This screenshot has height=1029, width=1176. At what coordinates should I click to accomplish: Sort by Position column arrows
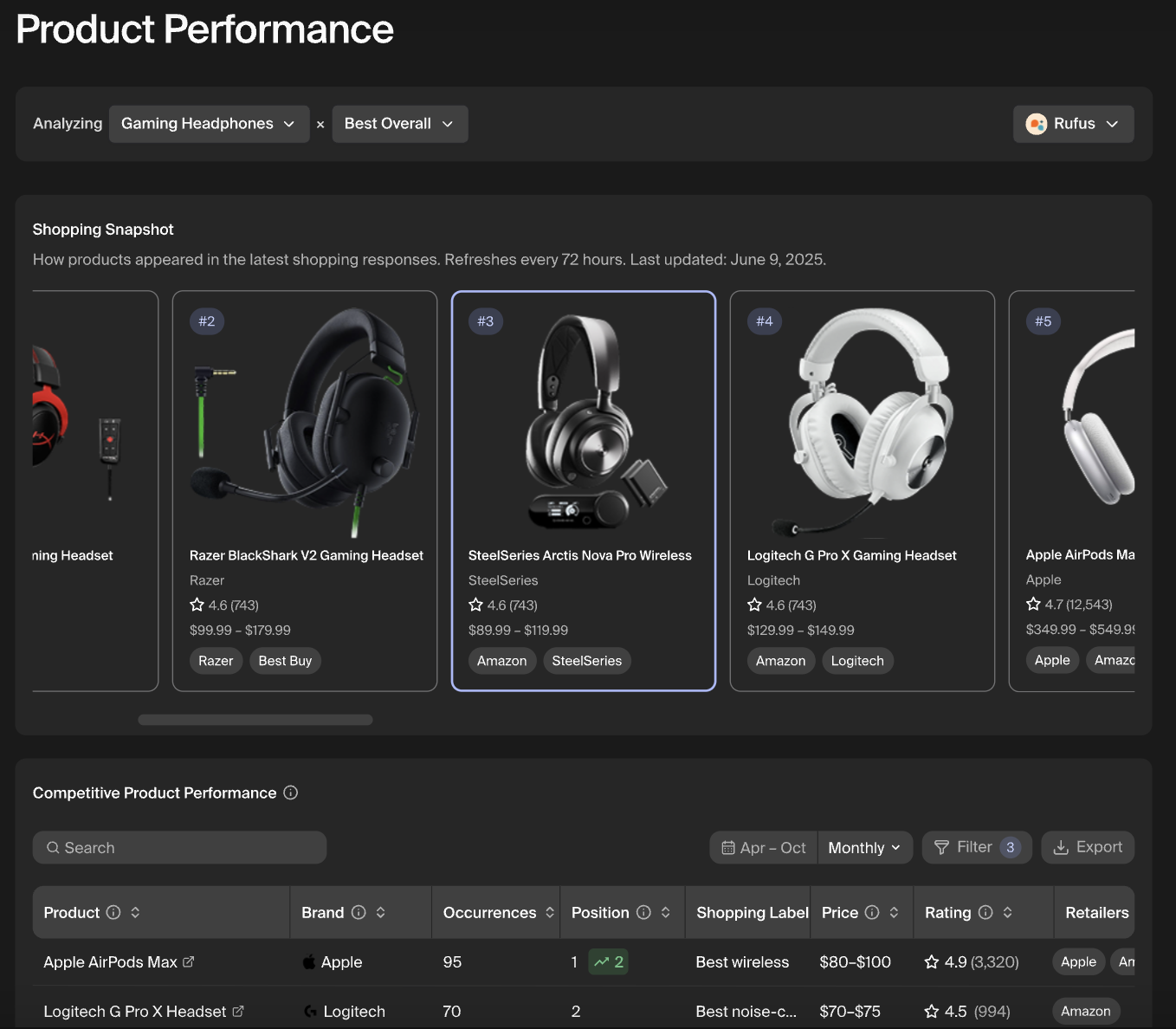click(665, 912)
